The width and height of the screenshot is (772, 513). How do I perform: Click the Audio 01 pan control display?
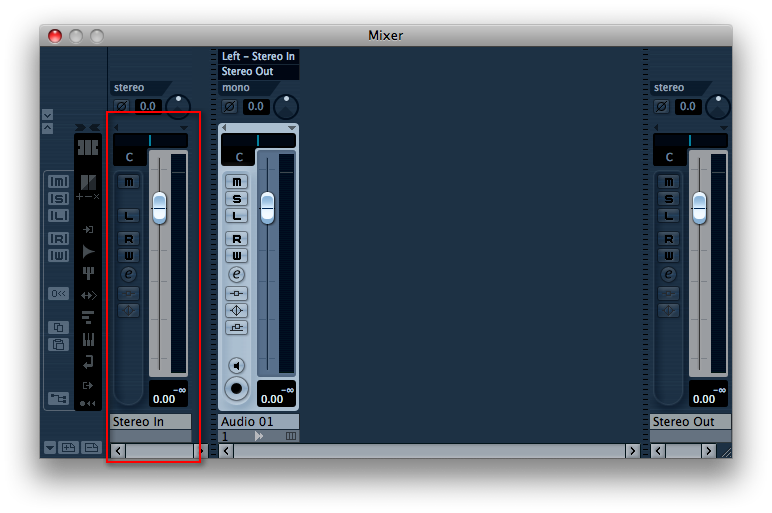pos(258,141)
